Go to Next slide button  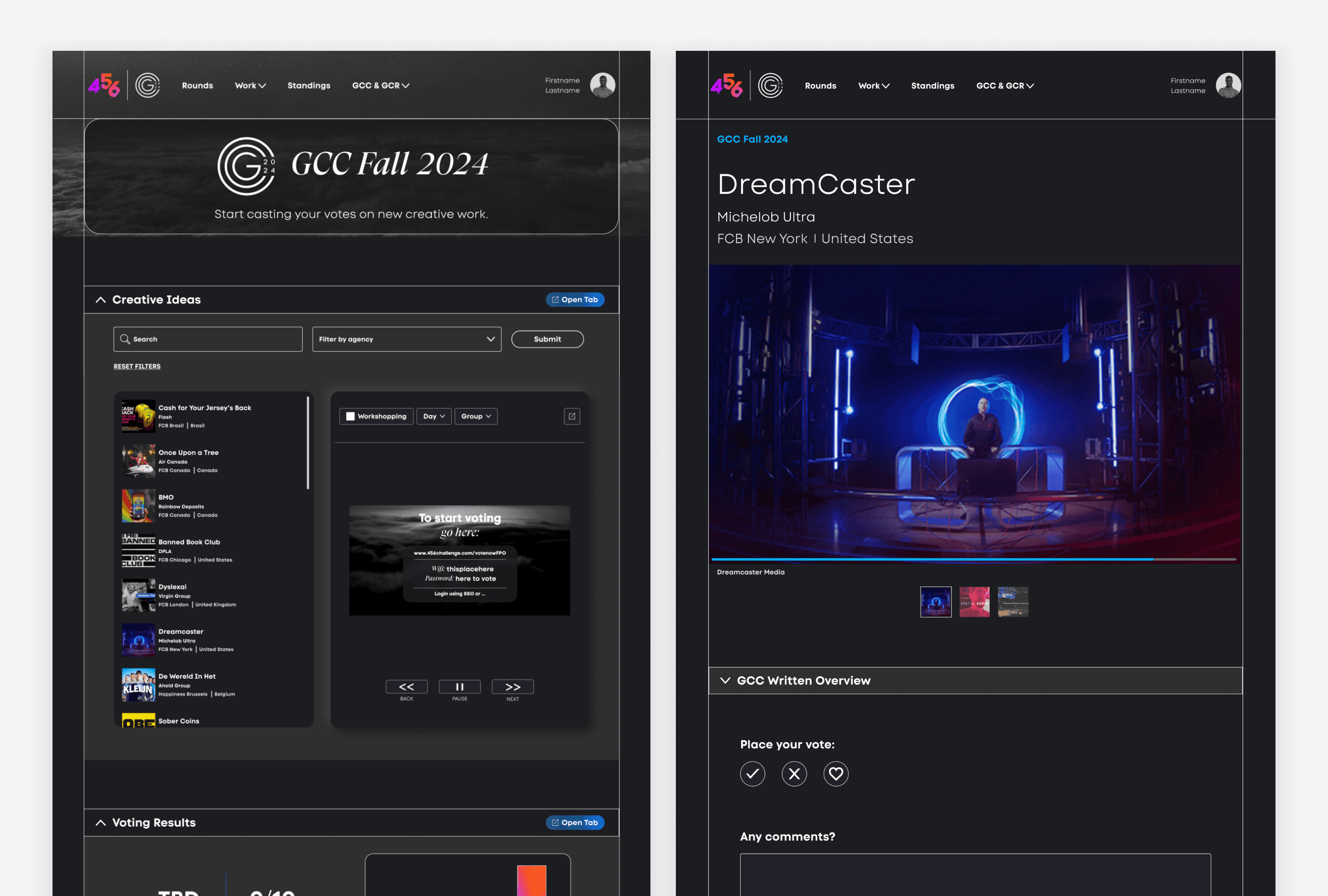(512, 687)
